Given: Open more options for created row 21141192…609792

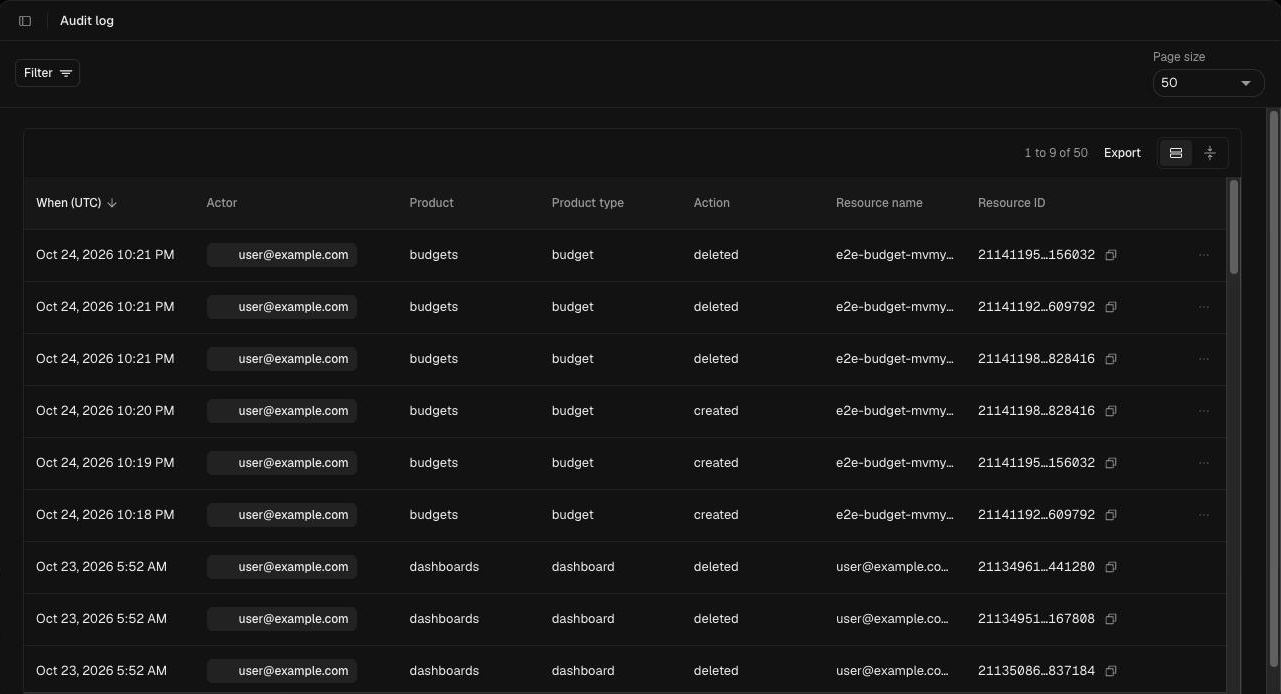Looking at the screenshot, I should pos(1204,515).
